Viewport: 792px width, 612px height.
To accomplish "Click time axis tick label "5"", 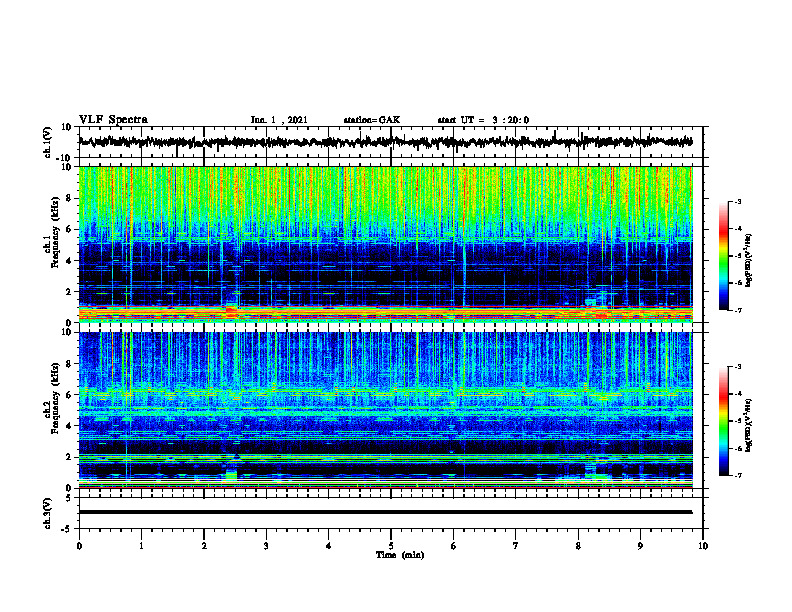I will (x=391, y=546).
